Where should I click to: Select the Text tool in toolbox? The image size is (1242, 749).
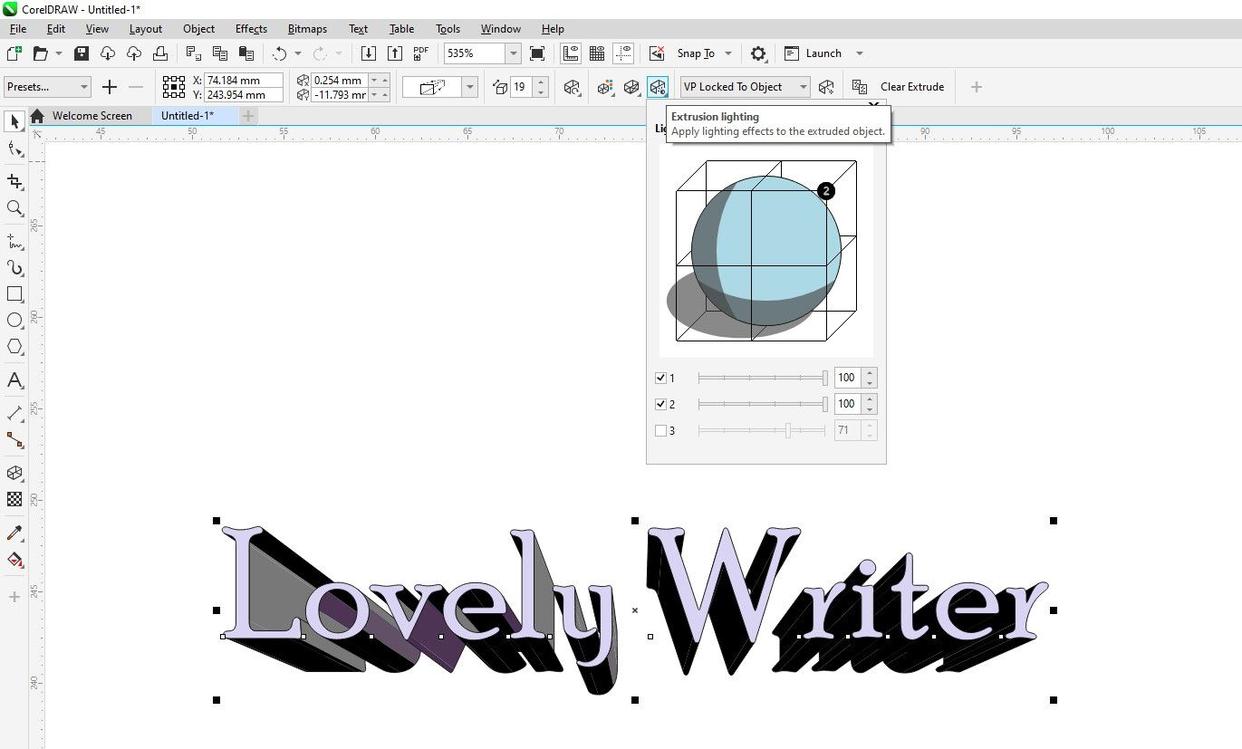(15, 380)
